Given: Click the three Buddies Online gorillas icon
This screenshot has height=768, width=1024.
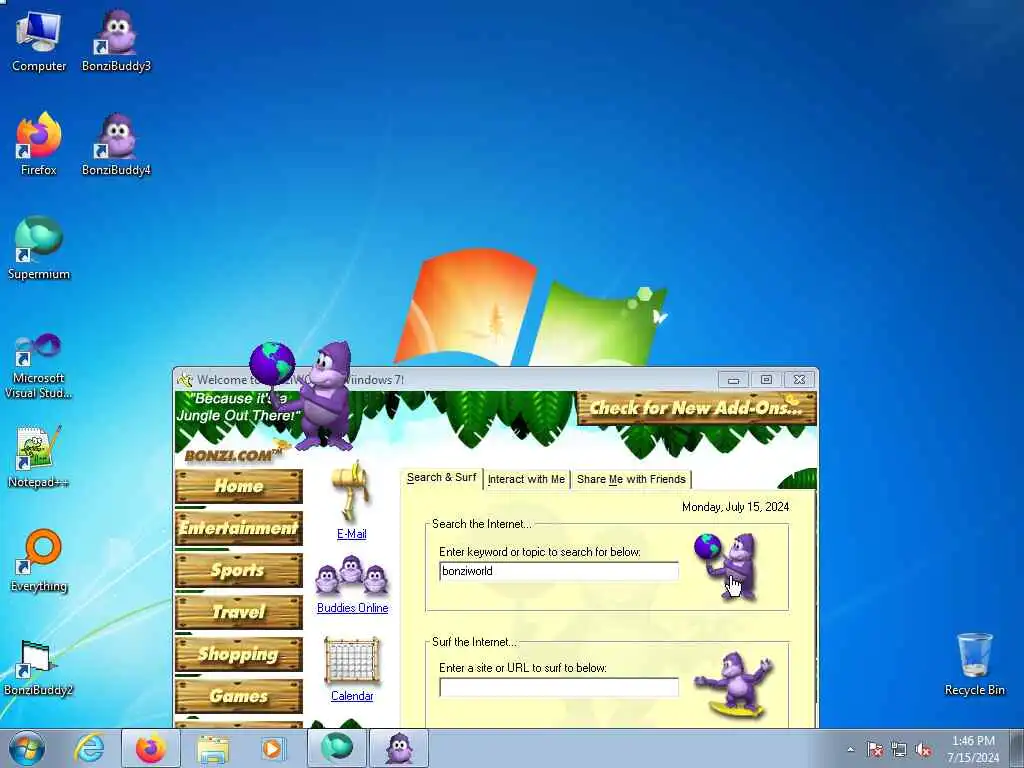Looking at the screenshot, I should pyautogui.click(x=351, y=575).
